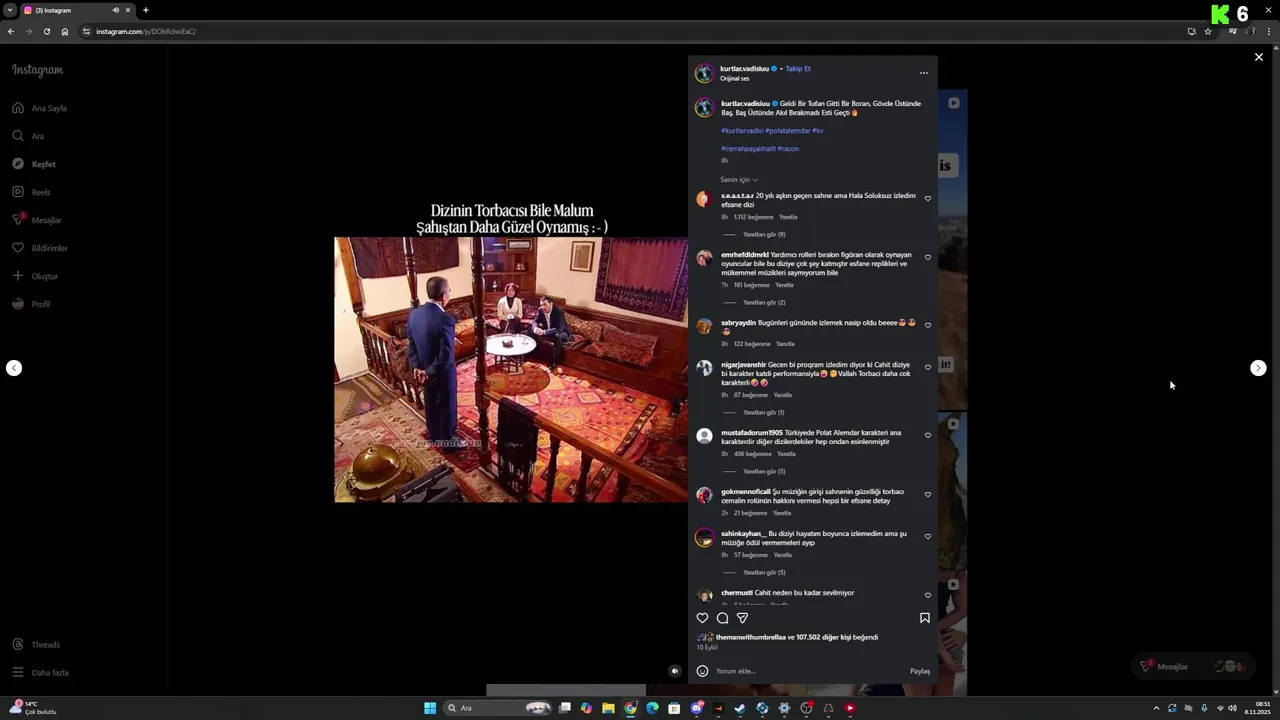The width and height of the screenshot is (1280, 720).
Task: Reply to ssbryaydin's comment with Yanıtla
Action: tap(785, 344)
